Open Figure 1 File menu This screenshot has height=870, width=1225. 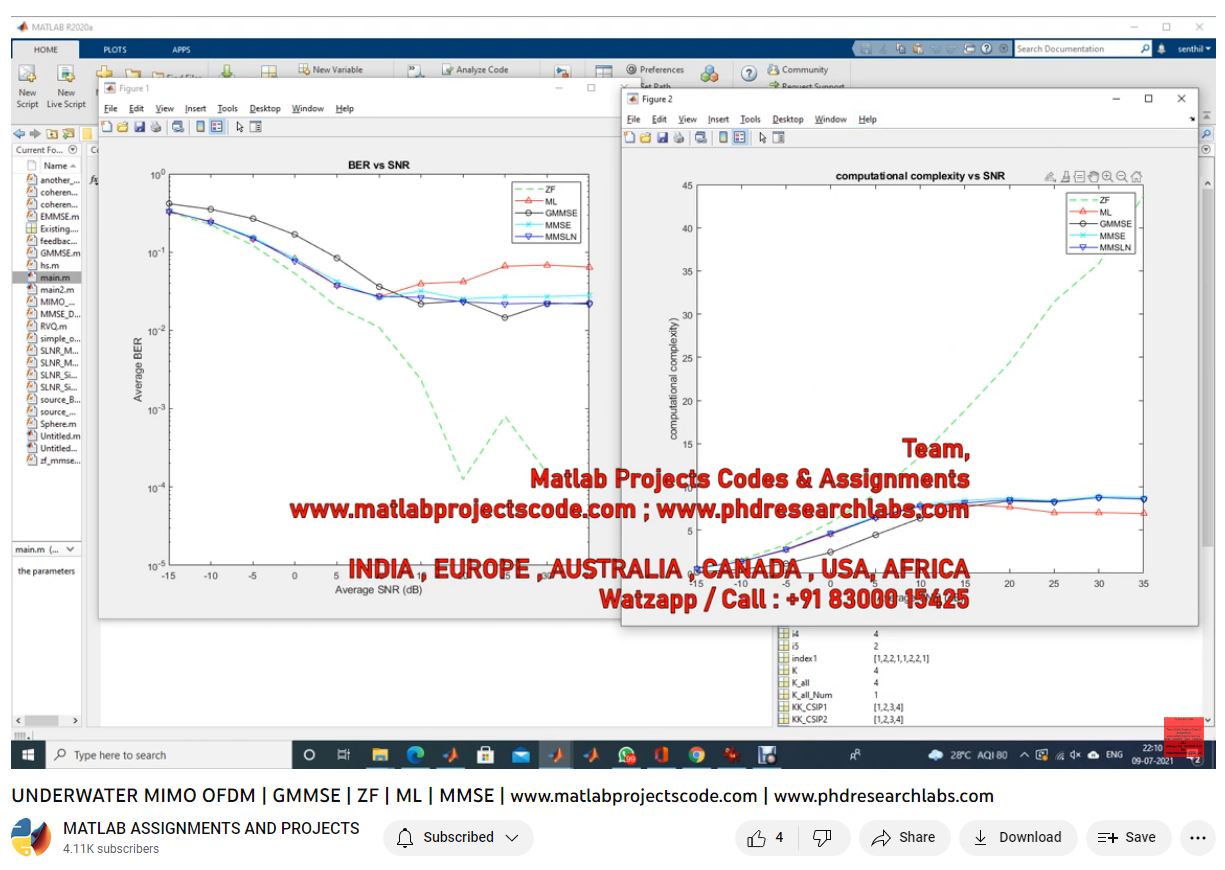[x=110, y=108]
